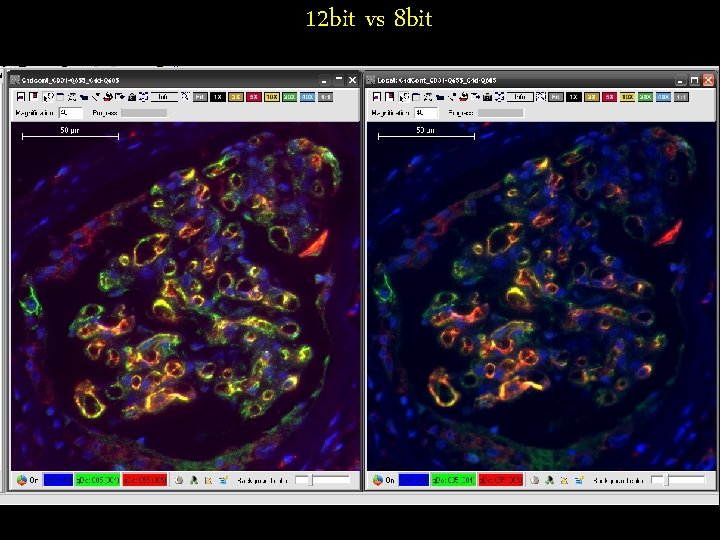720x540 pixels.
Task: Click the background slider in right window
Action: pos(678,480)
